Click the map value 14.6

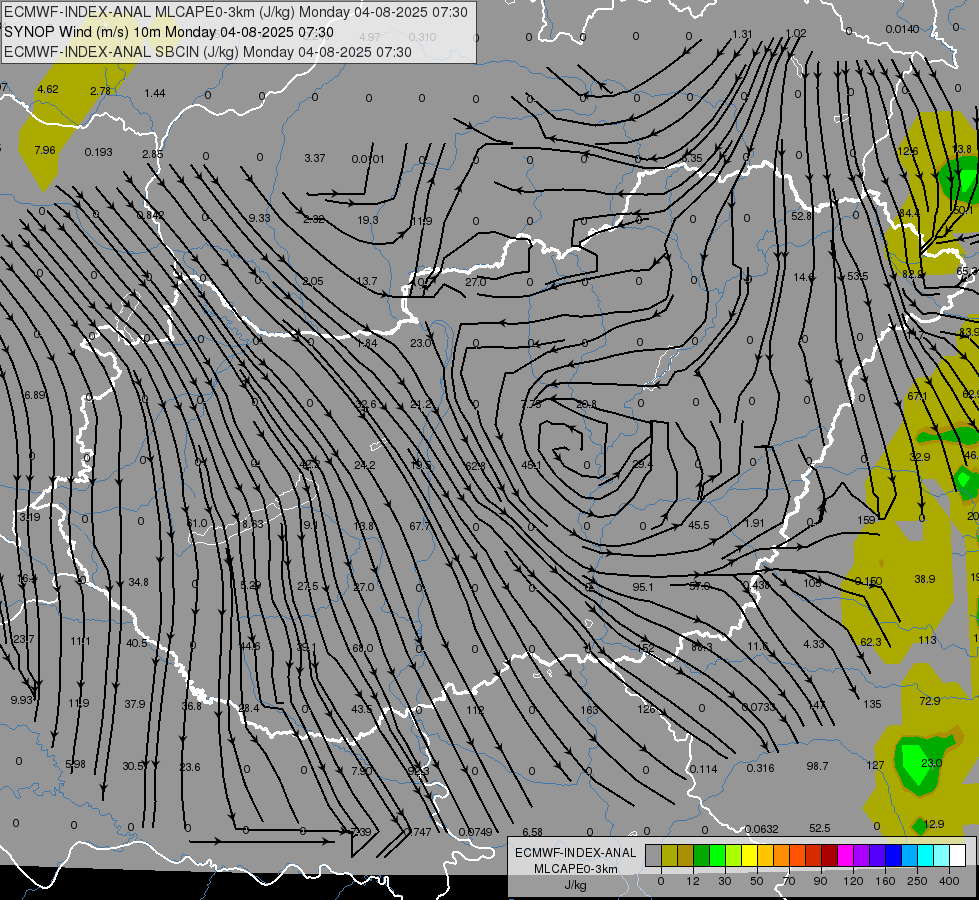click(x=804, y=277)
